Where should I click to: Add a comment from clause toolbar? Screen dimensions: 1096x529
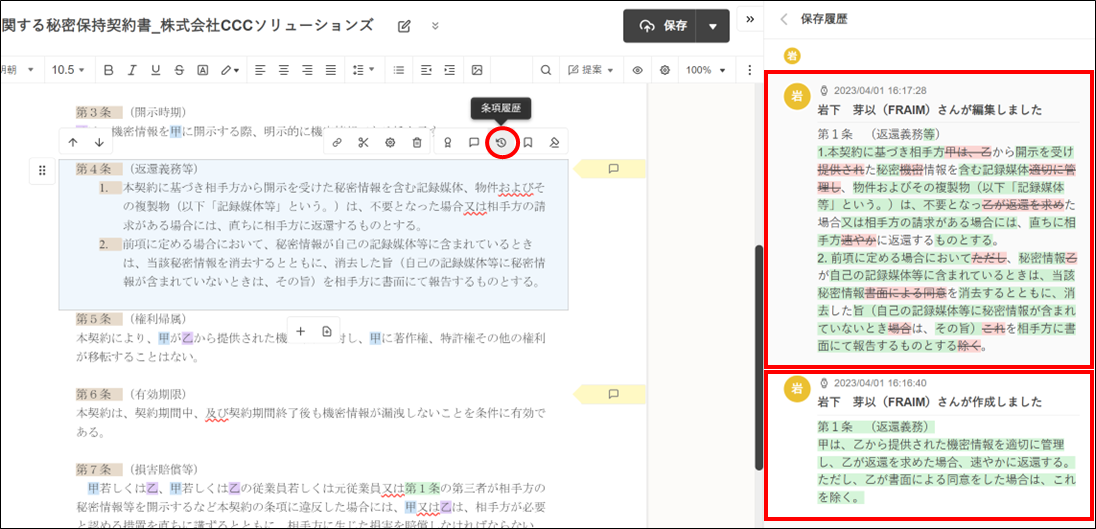[474, 143]
